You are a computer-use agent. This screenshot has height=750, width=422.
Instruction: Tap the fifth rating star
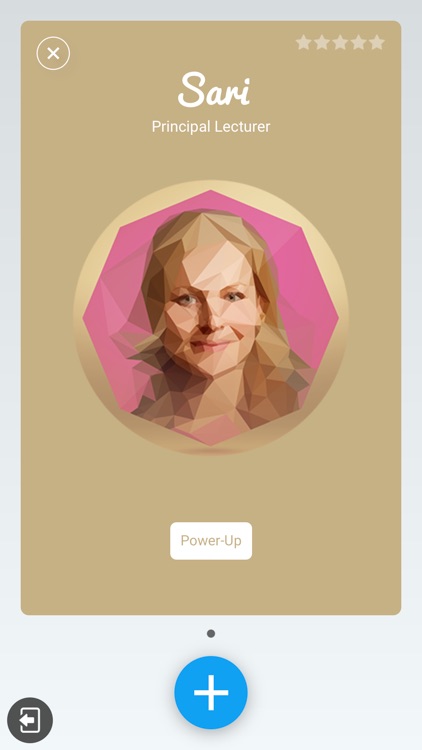377,42
